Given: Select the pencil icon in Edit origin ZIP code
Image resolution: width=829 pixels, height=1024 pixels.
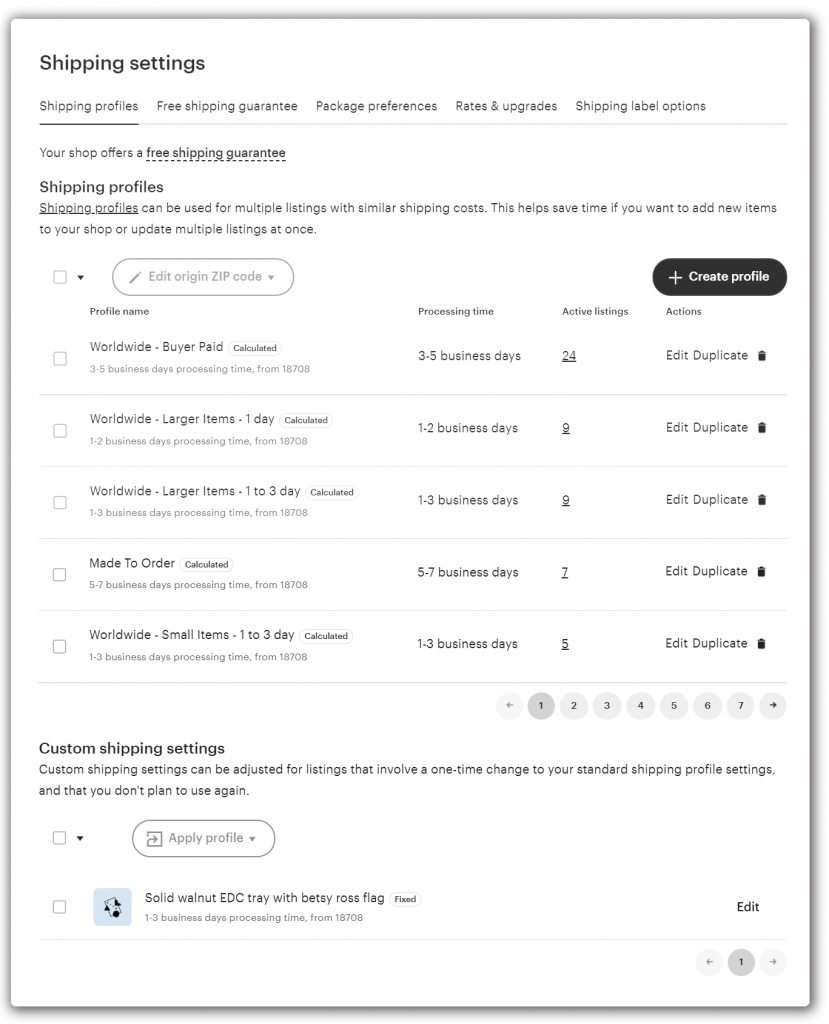Looking at the screenshot, I should [135, 277].
